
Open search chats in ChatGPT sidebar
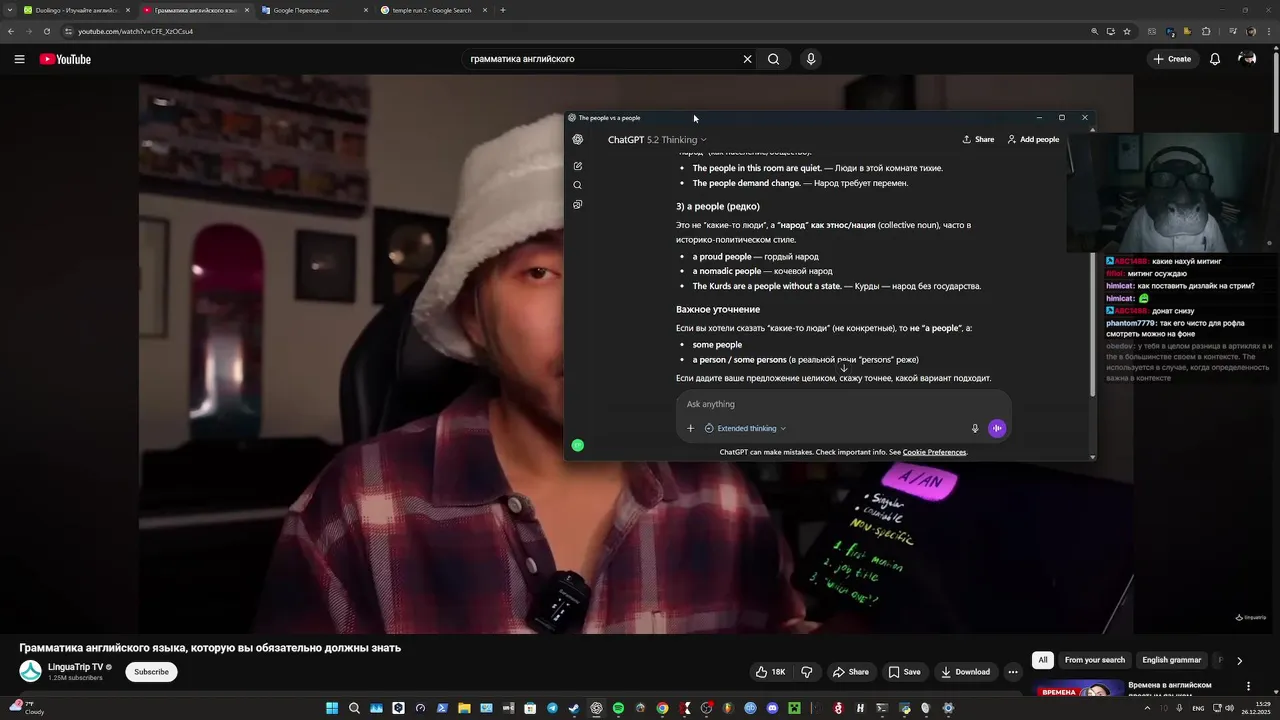tap(578, 185)
